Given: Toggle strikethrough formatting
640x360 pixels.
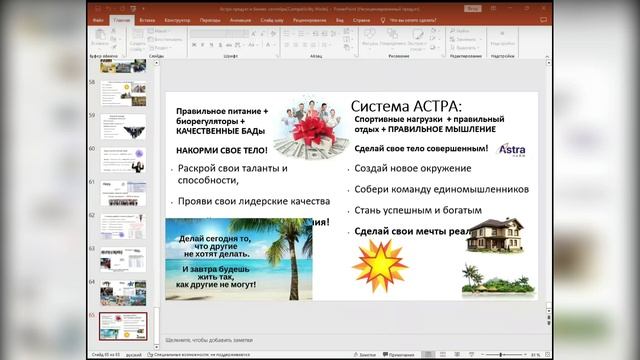Looking at the screenshot, I should [229, 45].
